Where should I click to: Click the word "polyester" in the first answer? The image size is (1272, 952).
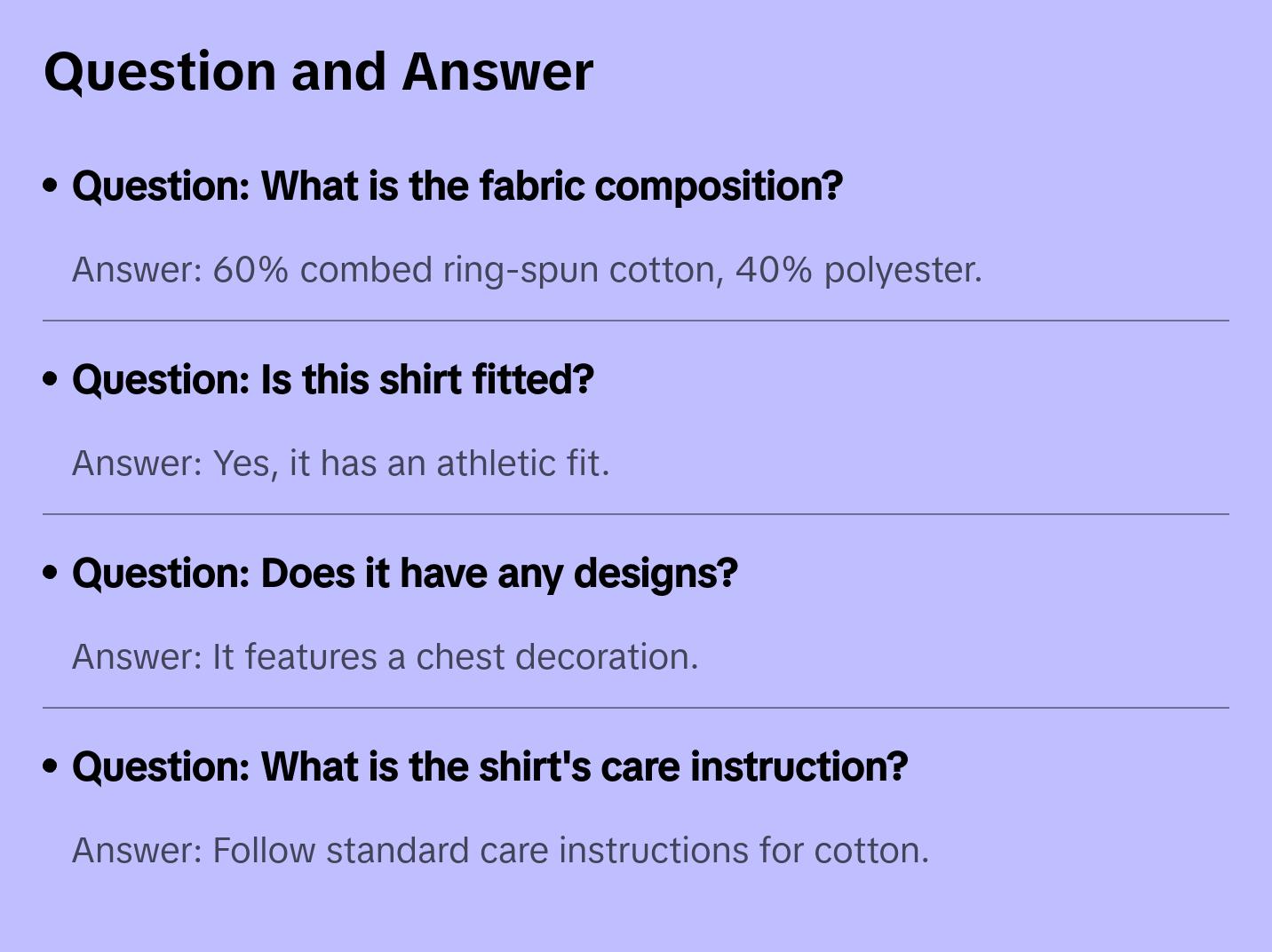tap(902, 270)
